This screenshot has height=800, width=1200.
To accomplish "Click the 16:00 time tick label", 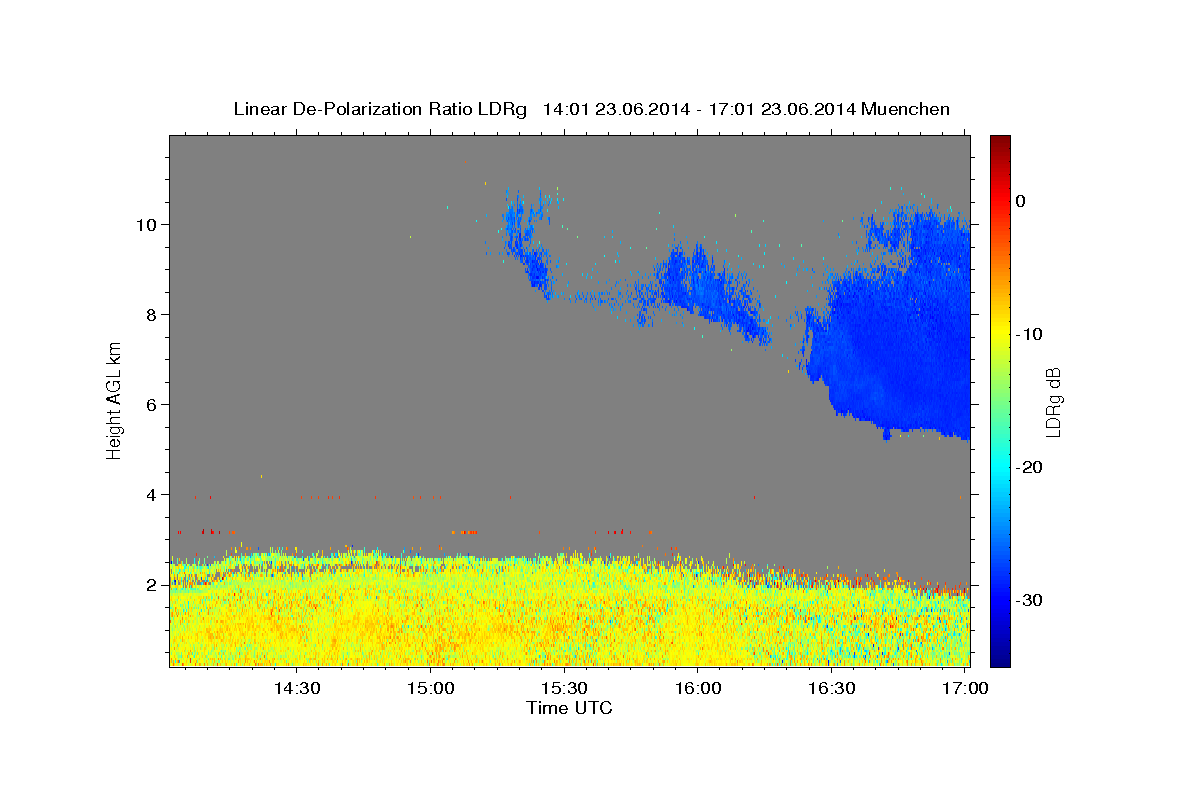I will (x=698, y=689).
